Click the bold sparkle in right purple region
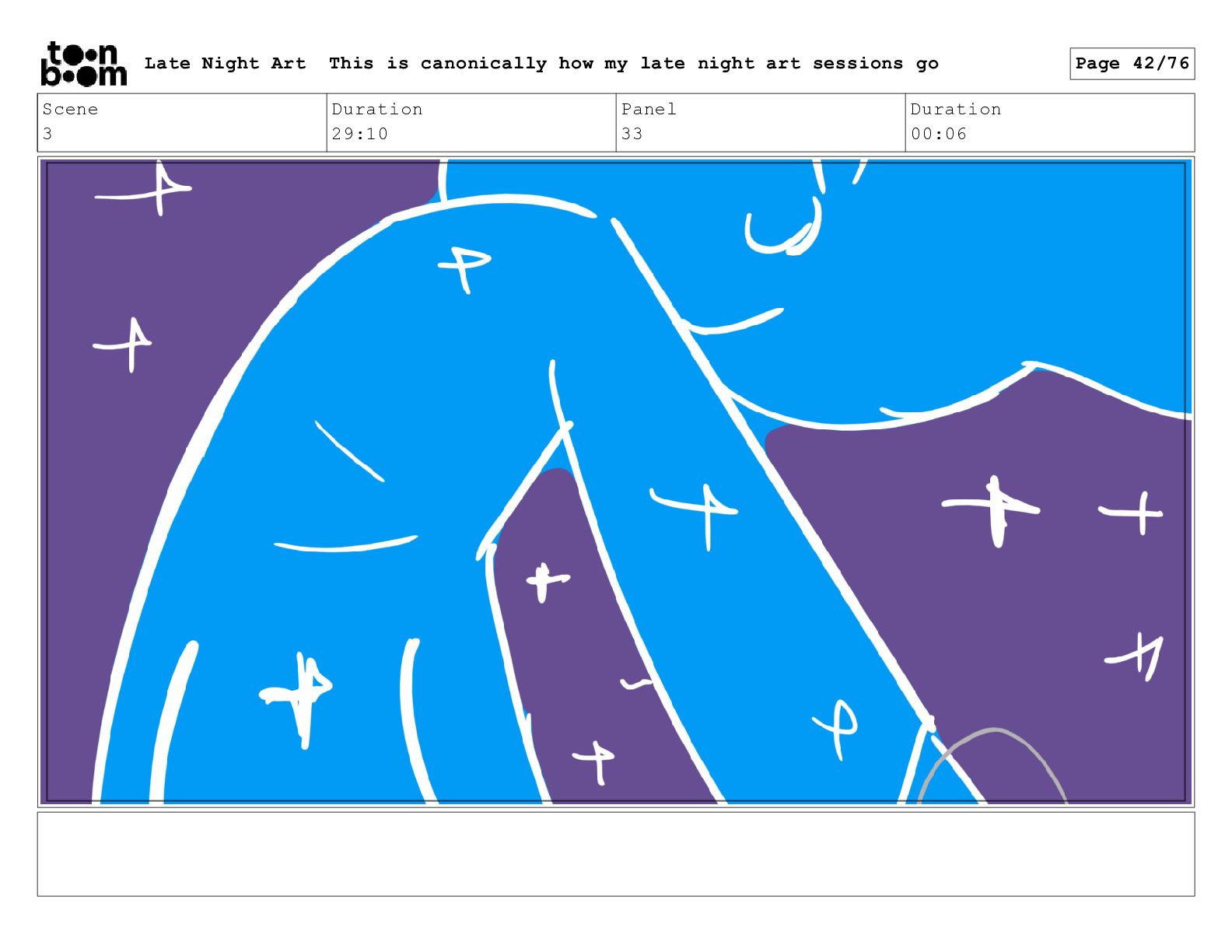The height and width of the screenshot is (952, 1232). pos(992,511)
